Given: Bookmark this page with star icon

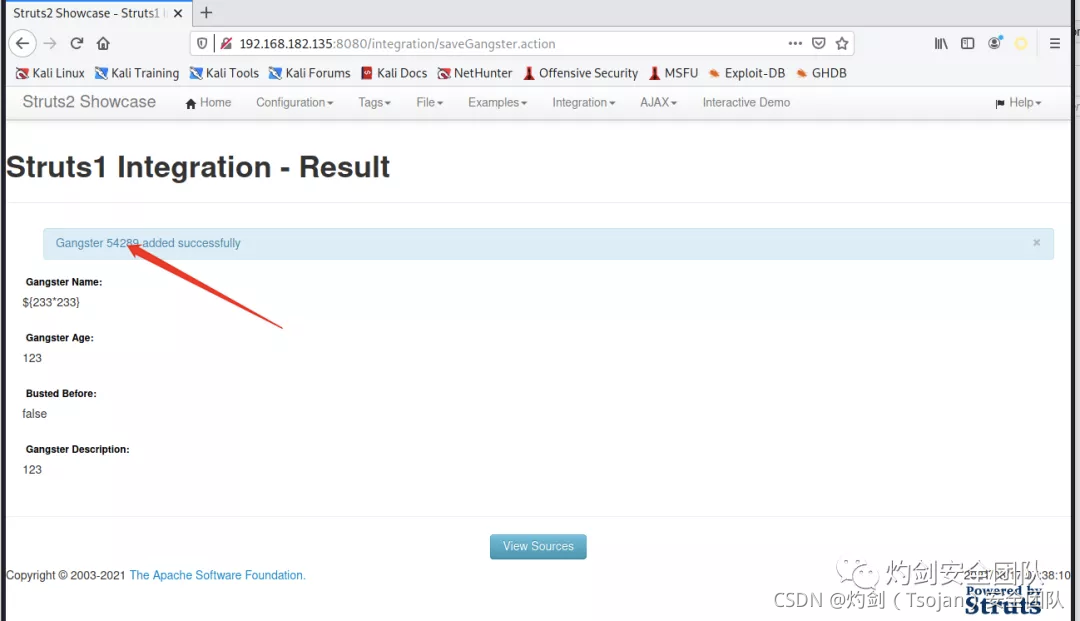Looking at the screenshot, I should click(842, 43).
